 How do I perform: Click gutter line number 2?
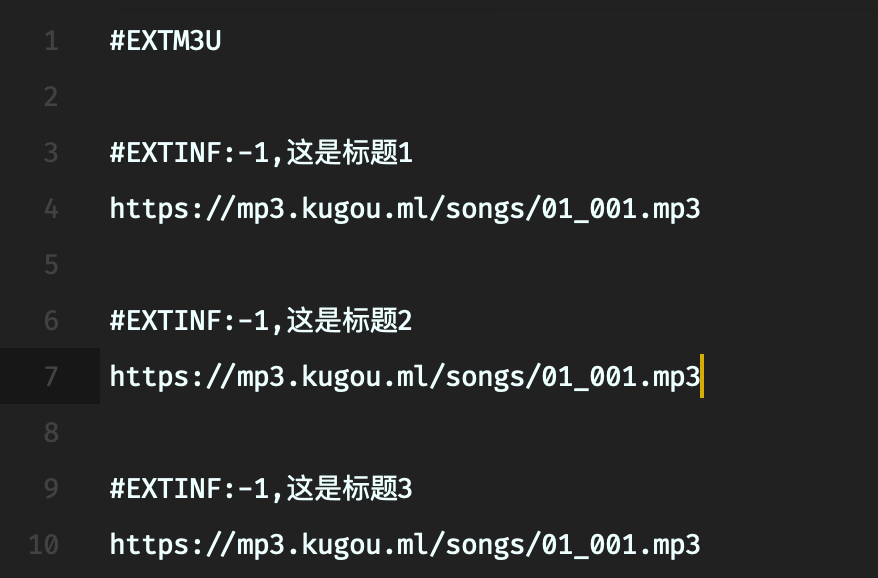[x=51, y=97]
